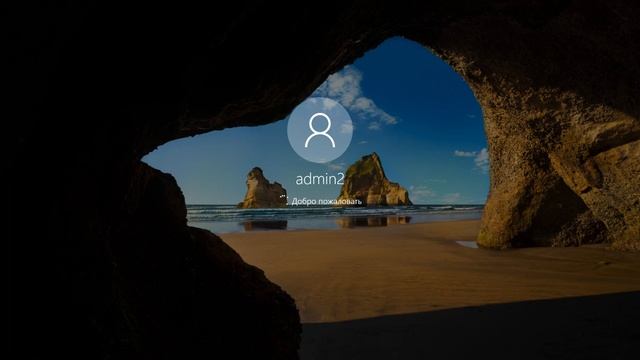Viewport: 640px width, 360px height.
Task: Click the admin2 user avatar icon
Action: [x=320, y=130]
